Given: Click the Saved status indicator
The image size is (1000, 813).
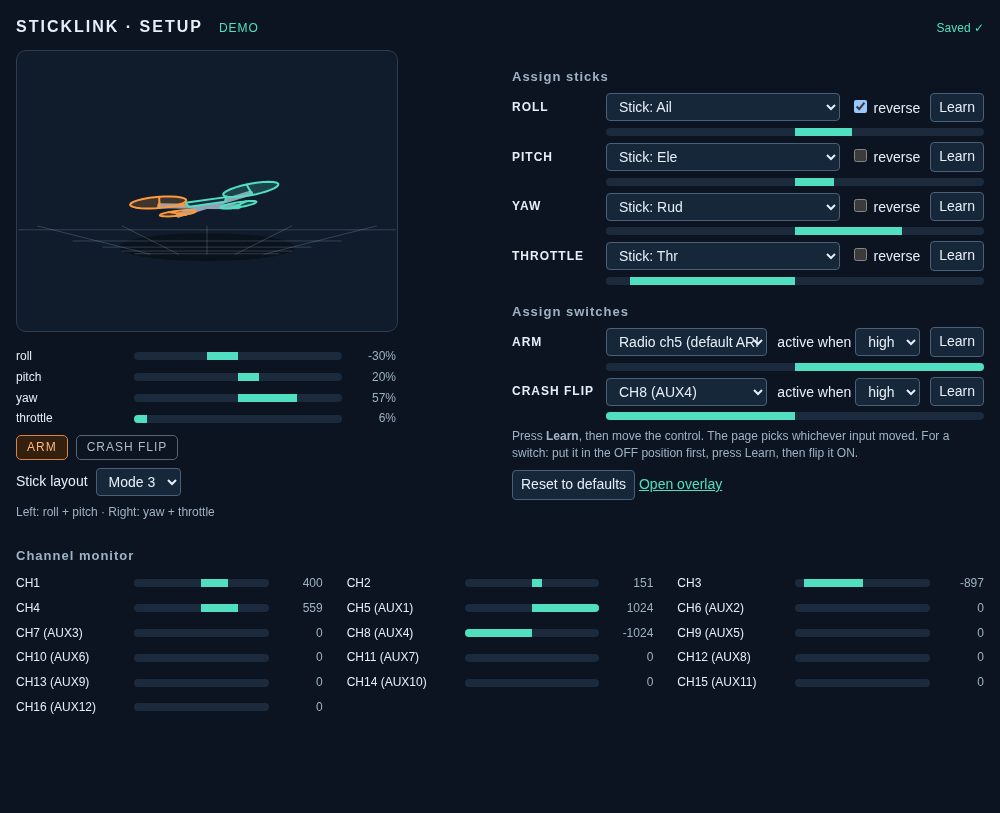Looking at the screenshot, I should (x=959, y=28).
